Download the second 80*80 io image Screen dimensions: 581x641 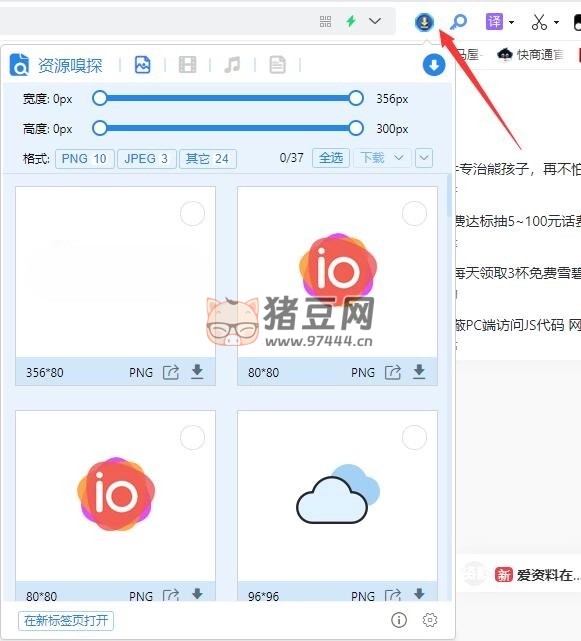tap(197, 594)
